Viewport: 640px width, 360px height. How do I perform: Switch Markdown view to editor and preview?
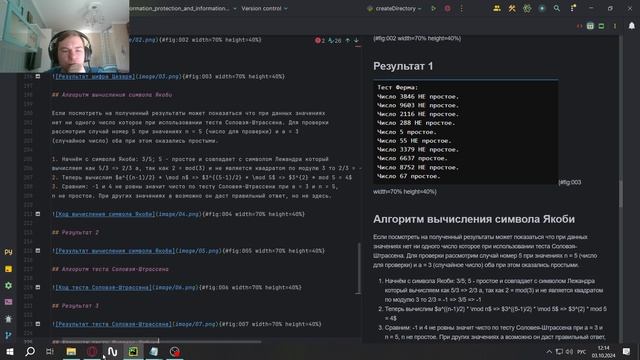[590, 26]
